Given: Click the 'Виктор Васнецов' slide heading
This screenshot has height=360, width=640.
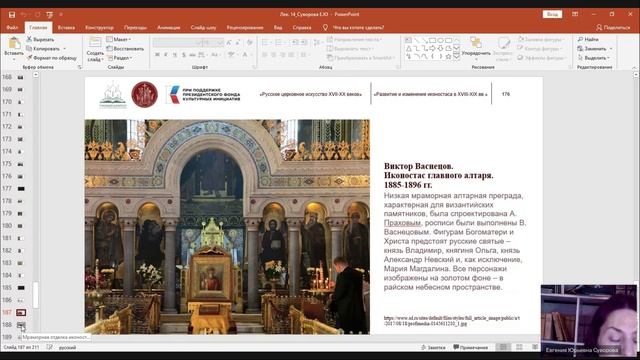Looking at the screenshot, I should click(418, 166).
